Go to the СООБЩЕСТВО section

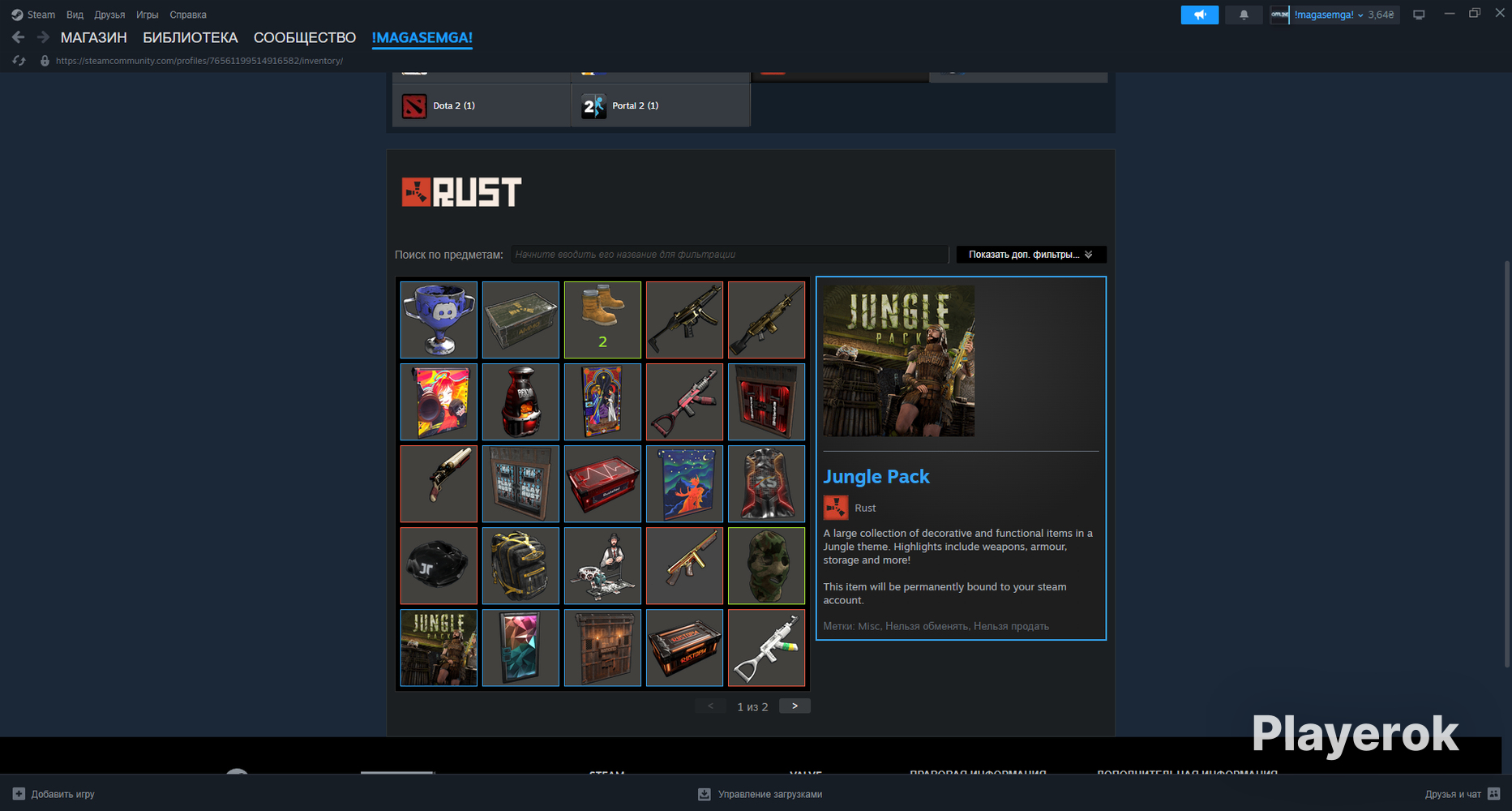tap(305, 38)
